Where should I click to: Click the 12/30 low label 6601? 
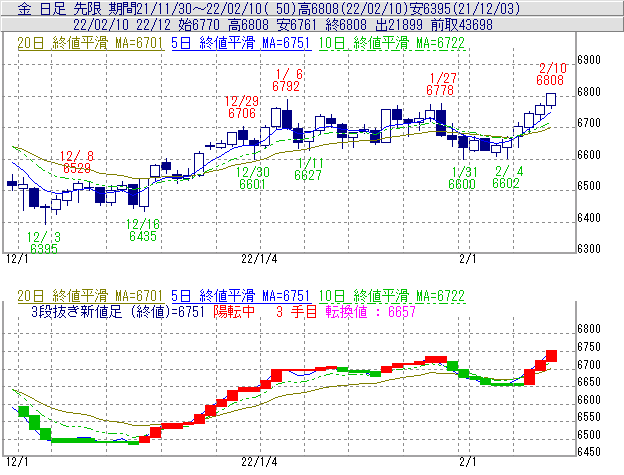253,184
